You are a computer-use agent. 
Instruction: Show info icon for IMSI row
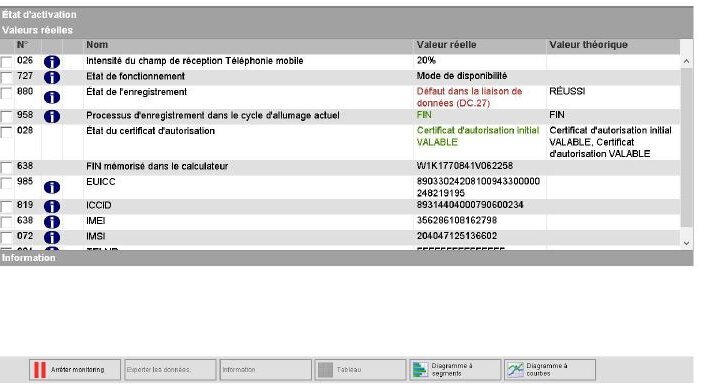52,237
